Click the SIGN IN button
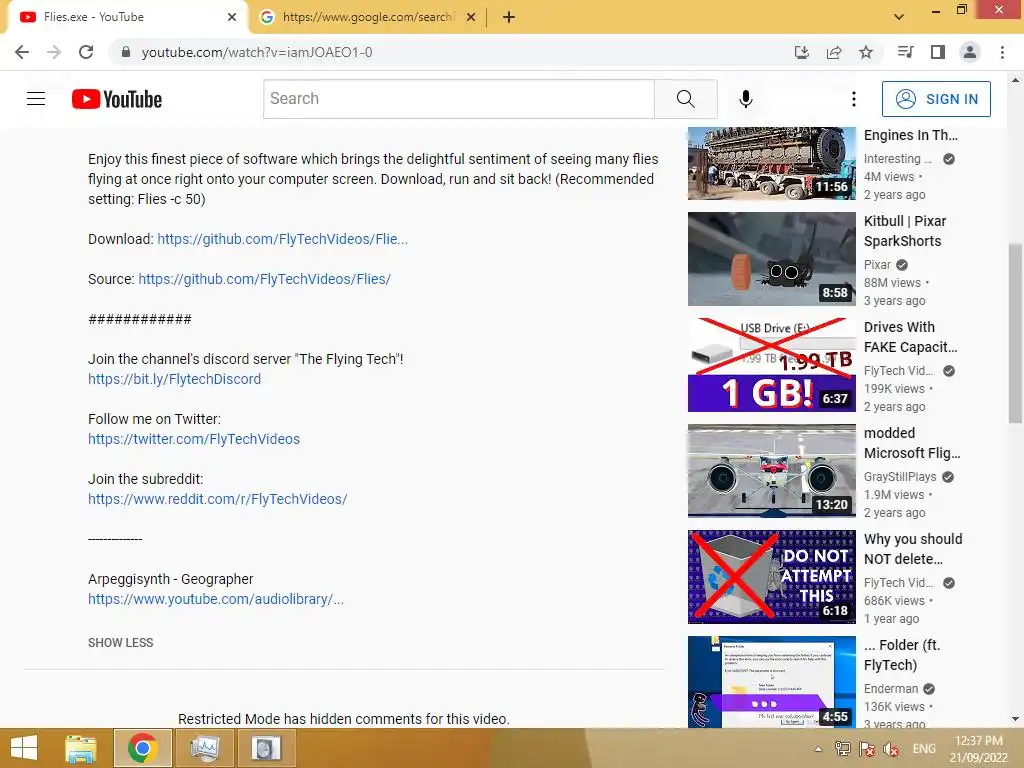Image resolution: width=1024 pixels, height=768 pixels. click(x=936, y=99)
